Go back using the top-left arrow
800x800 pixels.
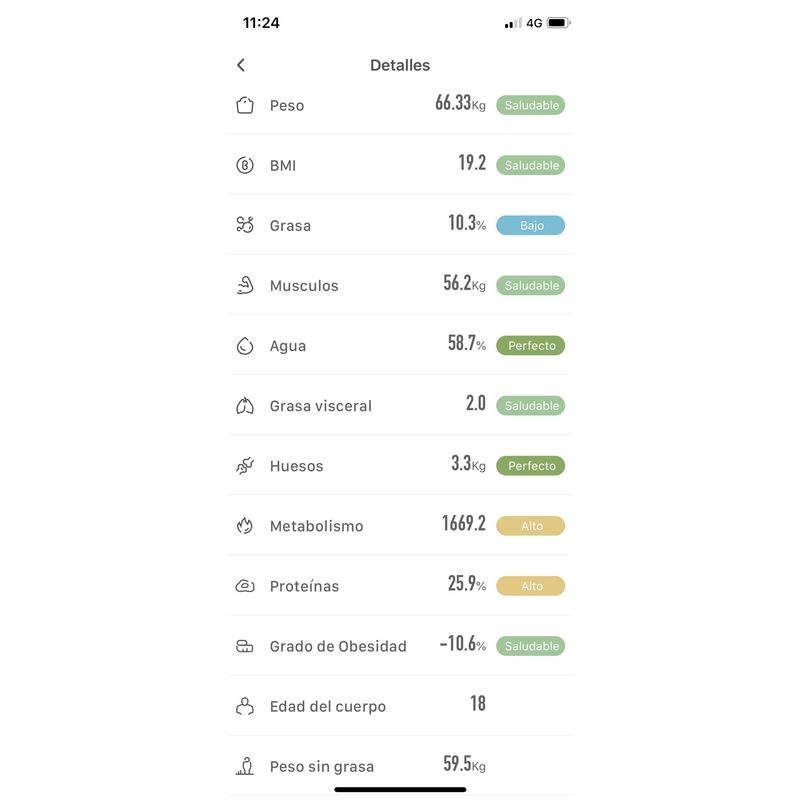point(241,65)
